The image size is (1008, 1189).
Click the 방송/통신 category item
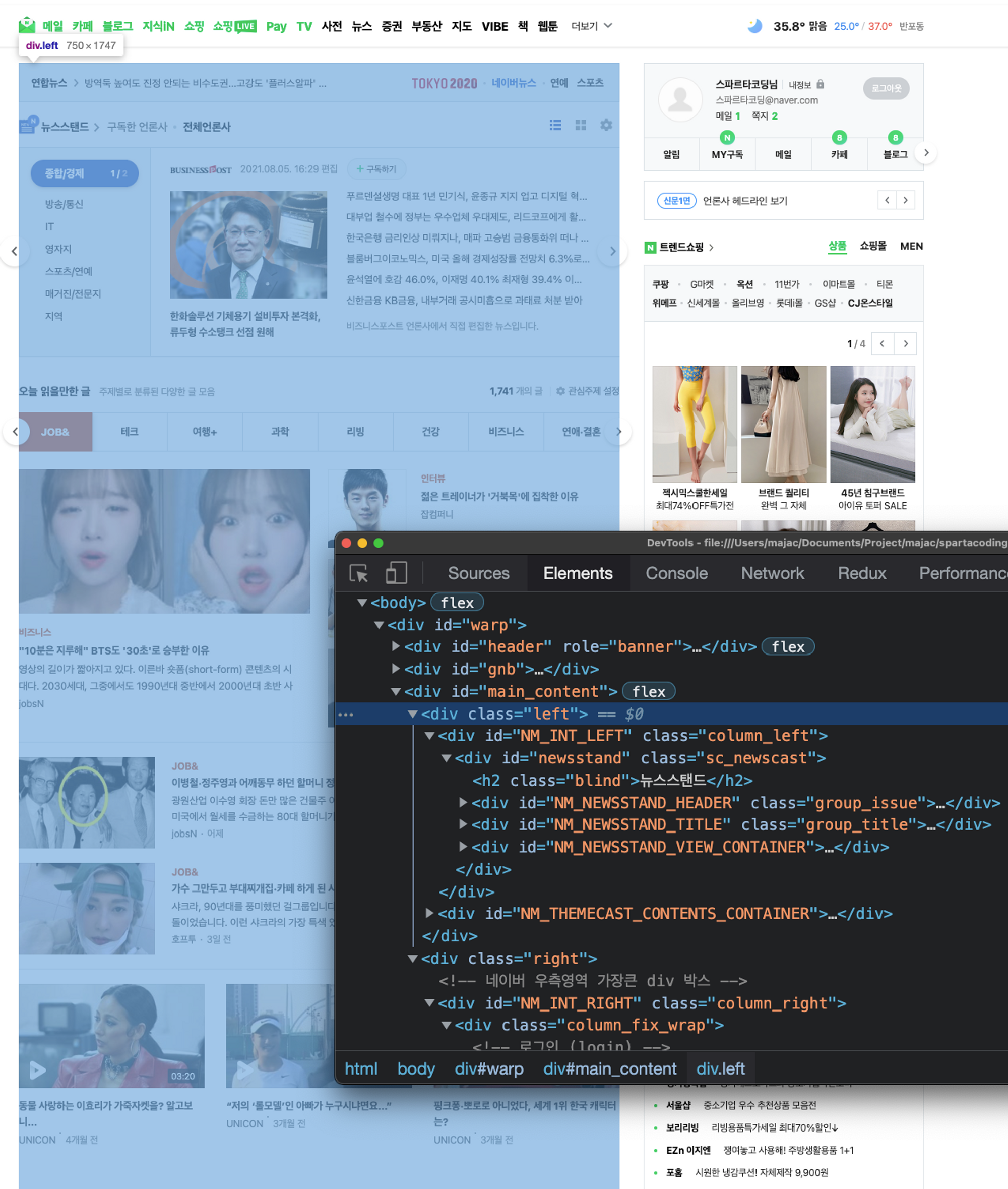tap(64, 204)
